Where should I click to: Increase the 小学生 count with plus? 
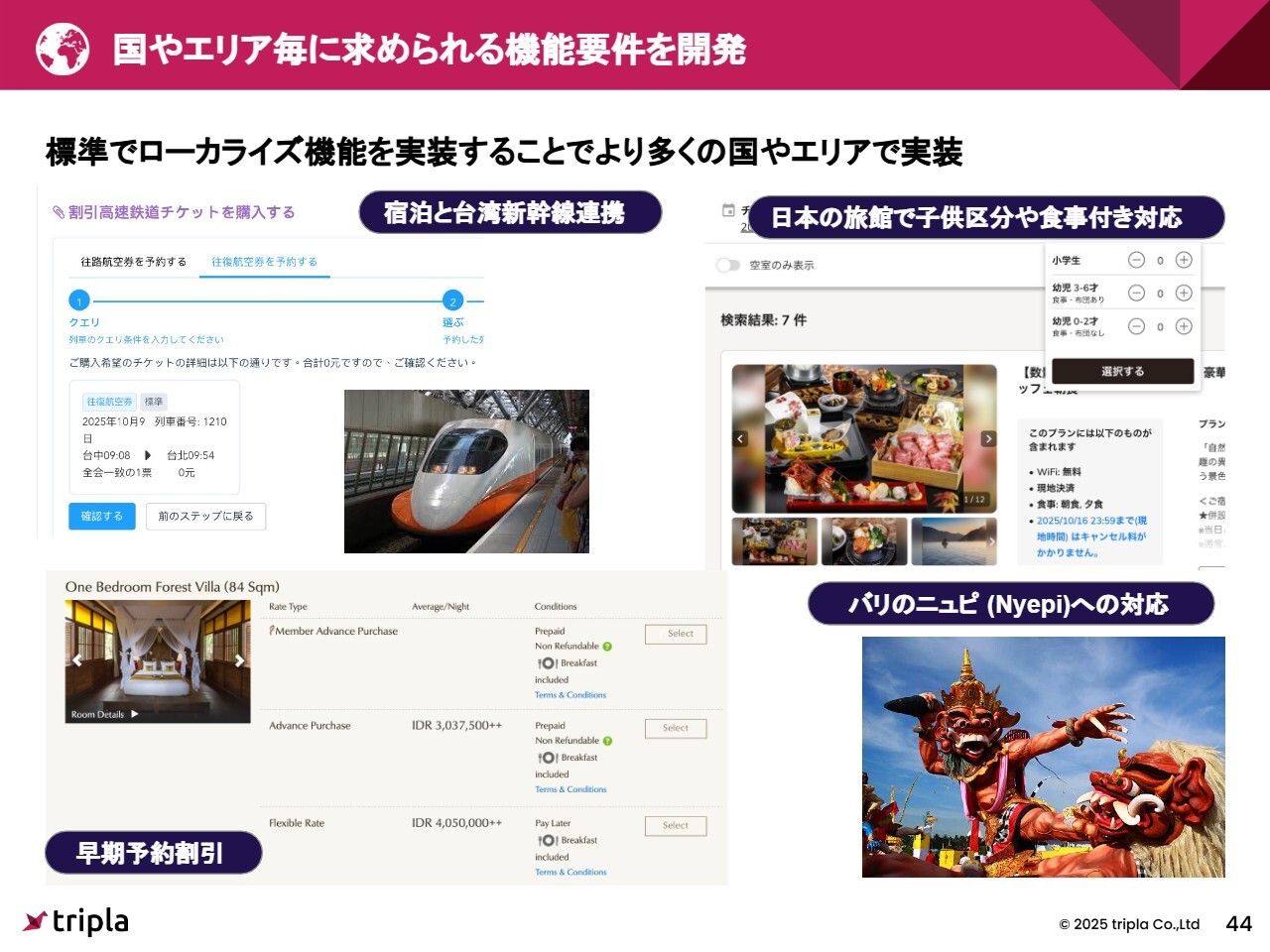1184,260
